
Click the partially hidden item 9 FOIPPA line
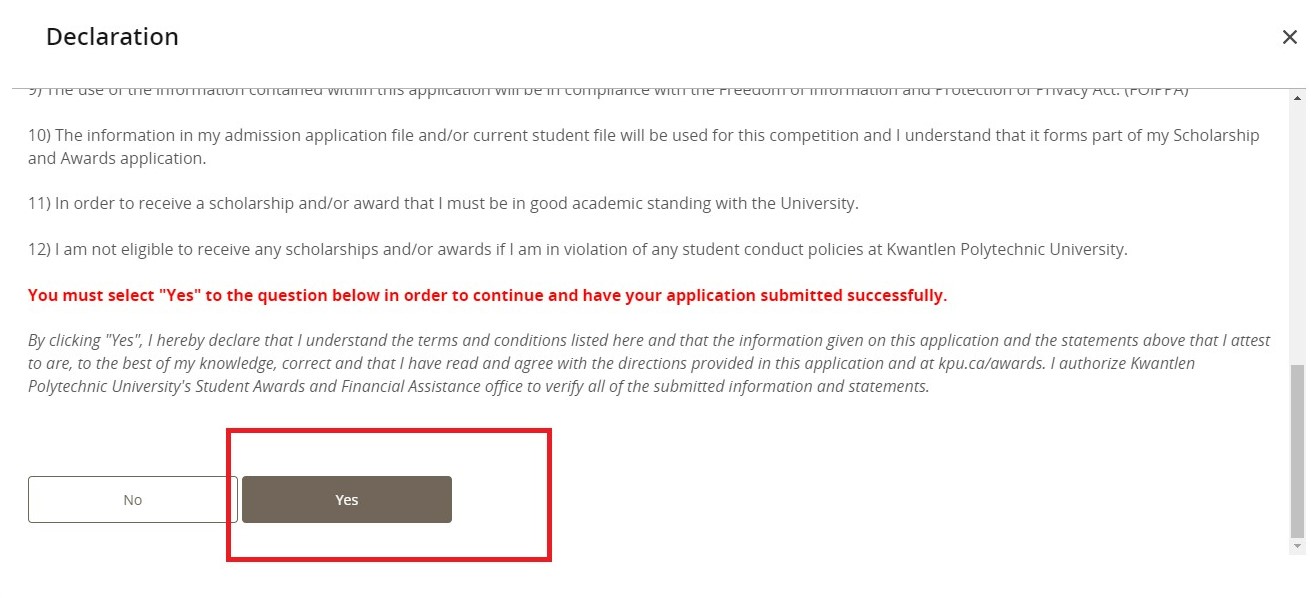click(x=600, y=92)
